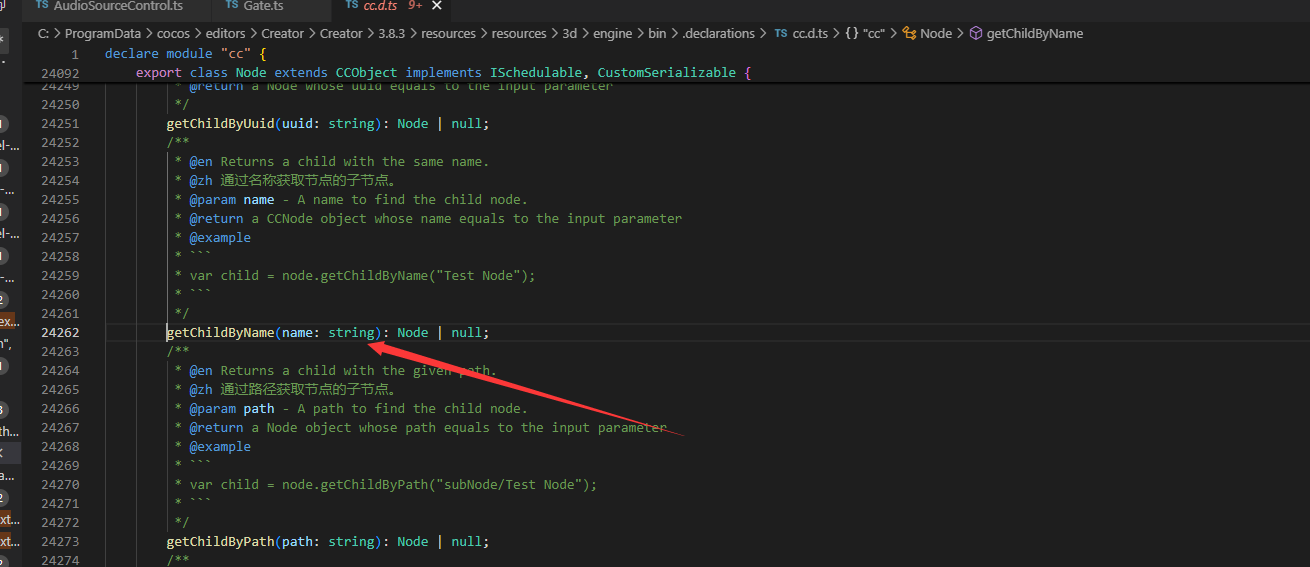Open the engine breadcrumb folder
Viewport: 1310px width, 567px height.
pyautogui.click(x=612, y=33)
